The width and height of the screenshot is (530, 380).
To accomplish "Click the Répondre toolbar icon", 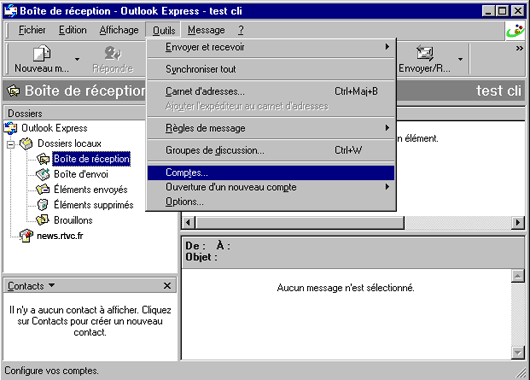I will (113, 53).
